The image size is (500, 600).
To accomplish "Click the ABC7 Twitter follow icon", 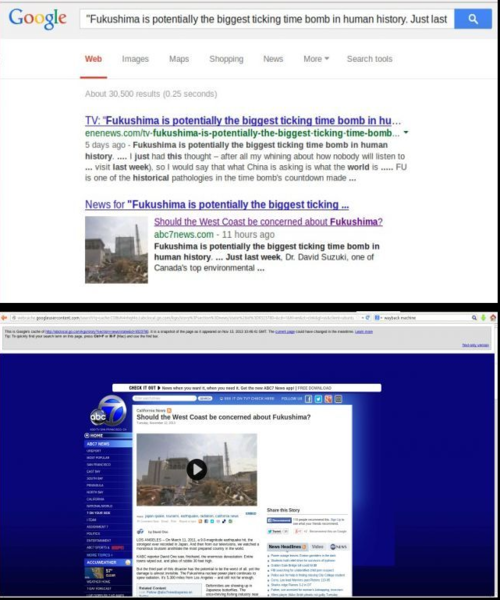I will click(x=318, y=399).
